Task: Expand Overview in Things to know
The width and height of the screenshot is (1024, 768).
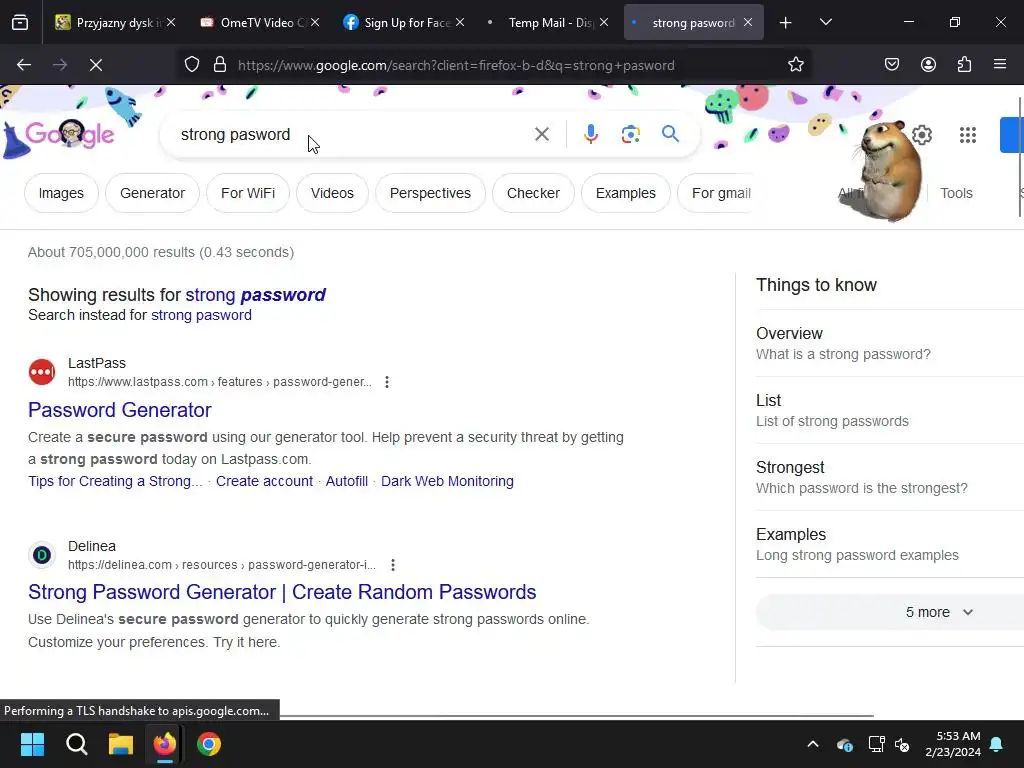Action: [889, 344]
